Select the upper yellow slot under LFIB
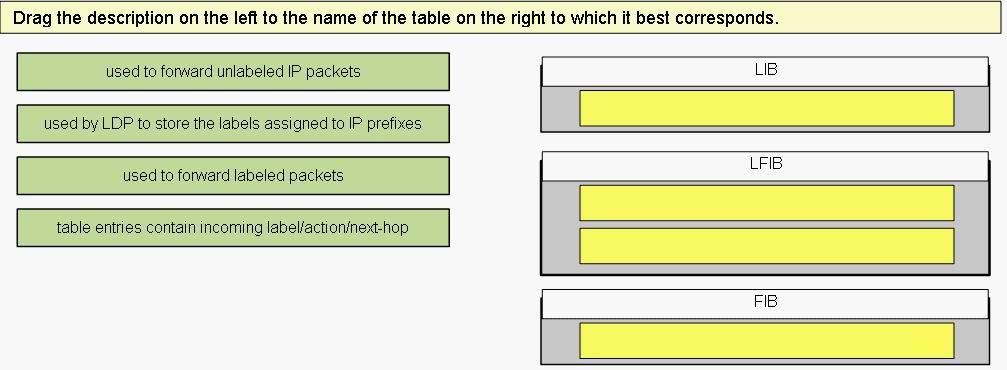1007x370 pixels. pos(766,203)
